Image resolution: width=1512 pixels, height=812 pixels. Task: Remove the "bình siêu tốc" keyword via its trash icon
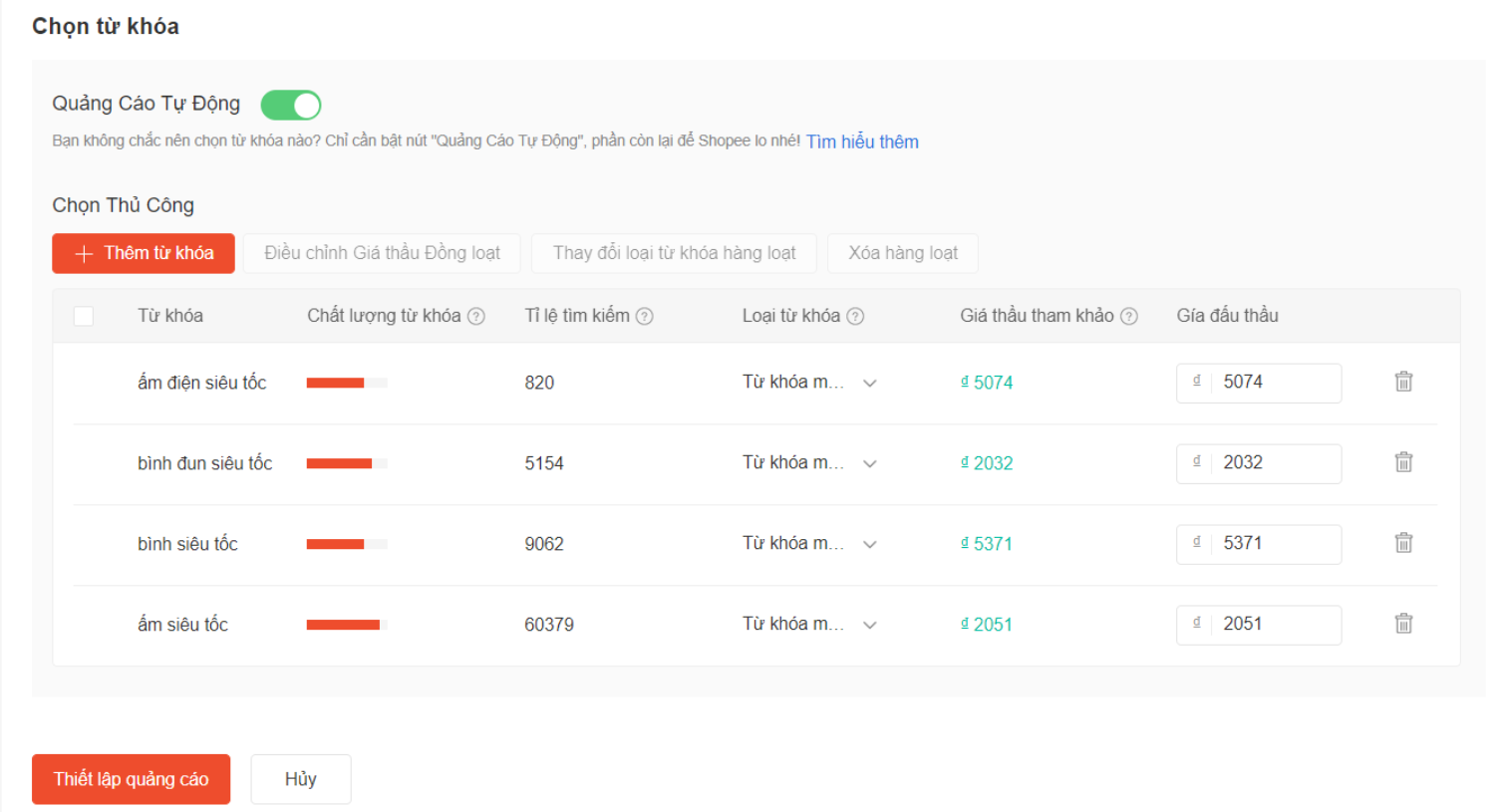tap(1403, 543)
